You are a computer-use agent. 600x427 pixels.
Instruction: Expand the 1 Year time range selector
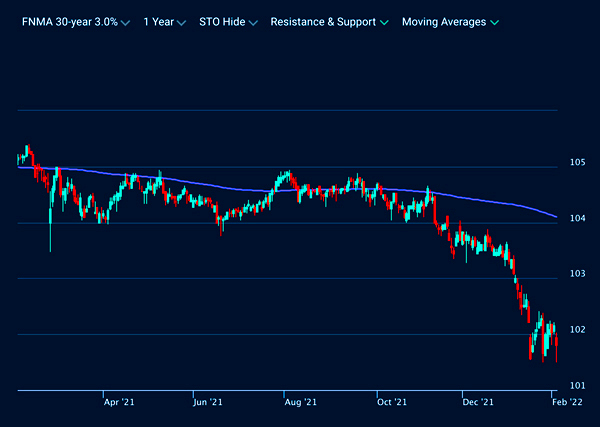(x=164, y=21)
